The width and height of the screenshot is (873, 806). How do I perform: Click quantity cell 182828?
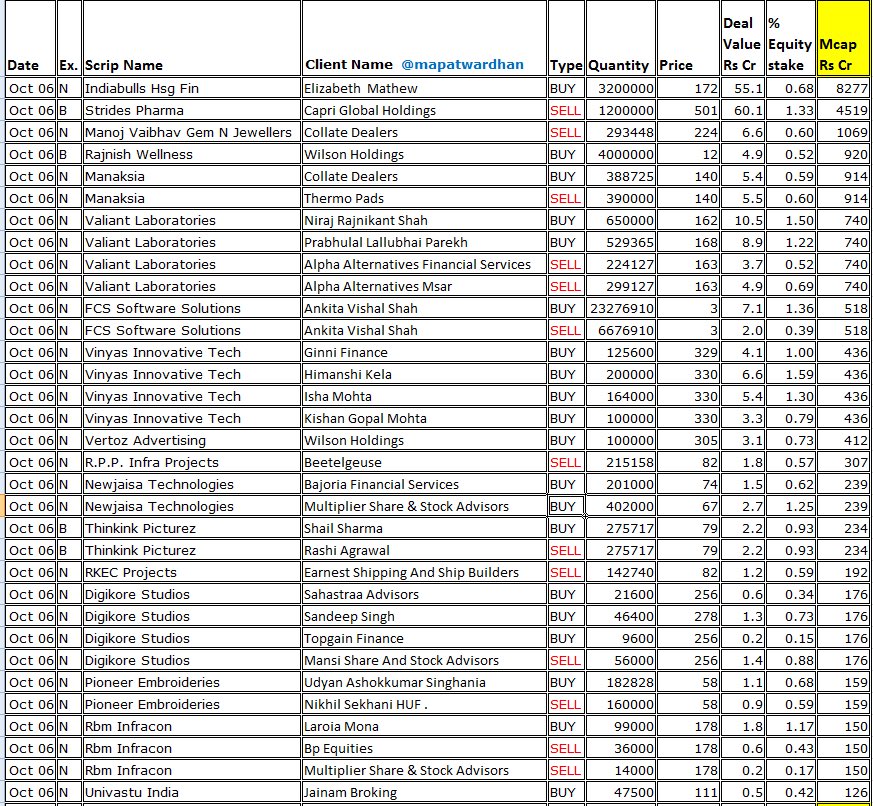[x=621, y=682]
